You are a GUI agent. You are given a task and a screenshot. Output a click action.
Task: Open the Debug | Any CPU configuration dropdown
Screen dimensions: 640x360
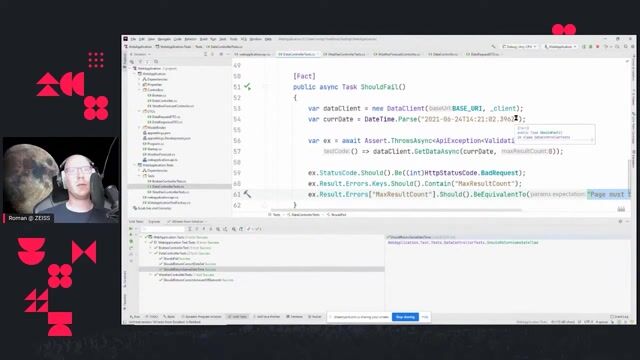click(519, 47)
